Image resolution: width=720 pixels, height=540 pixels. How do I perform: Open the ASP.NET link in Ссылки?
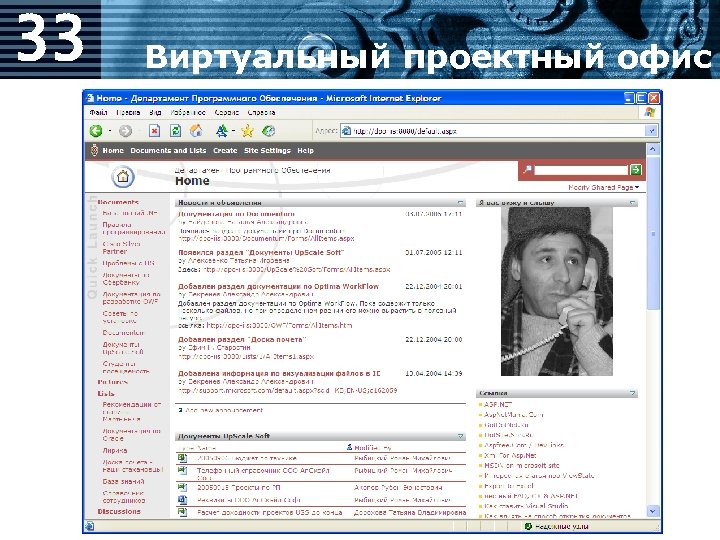(x=498, y=405)
